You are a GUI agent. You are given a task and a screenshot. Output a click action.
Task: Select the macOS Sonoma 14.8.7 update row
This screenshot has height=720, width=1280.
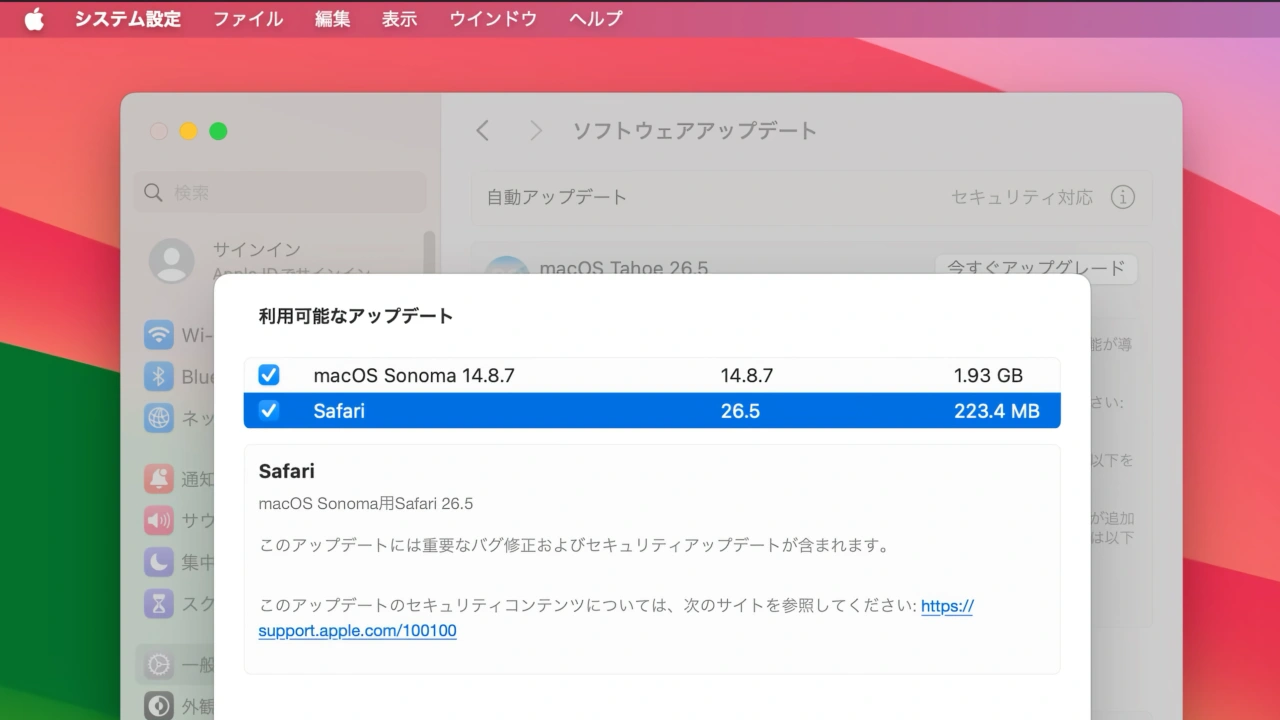652,375
